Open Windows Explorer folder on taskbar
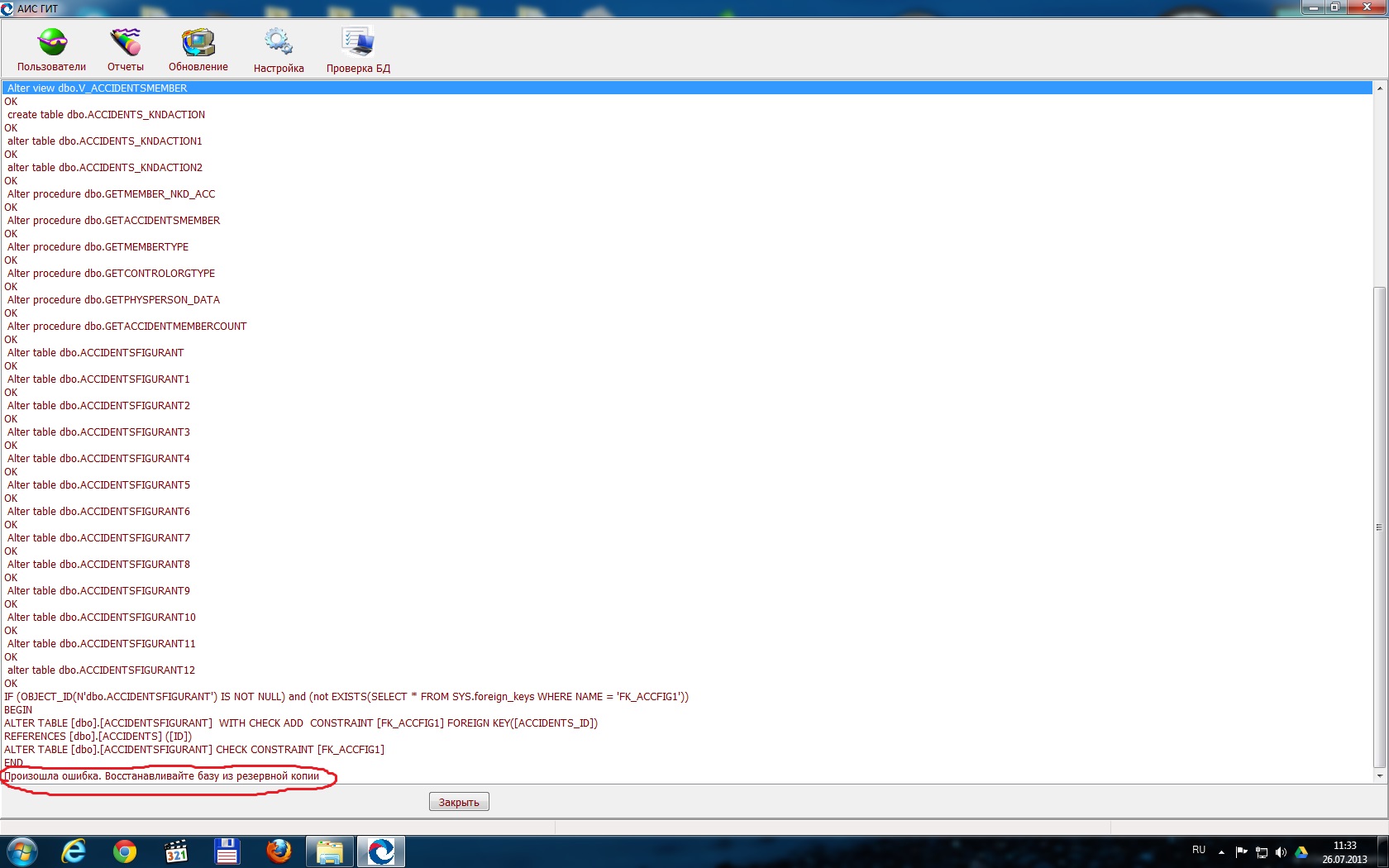 pyautogui.click(x=330, y=851)
